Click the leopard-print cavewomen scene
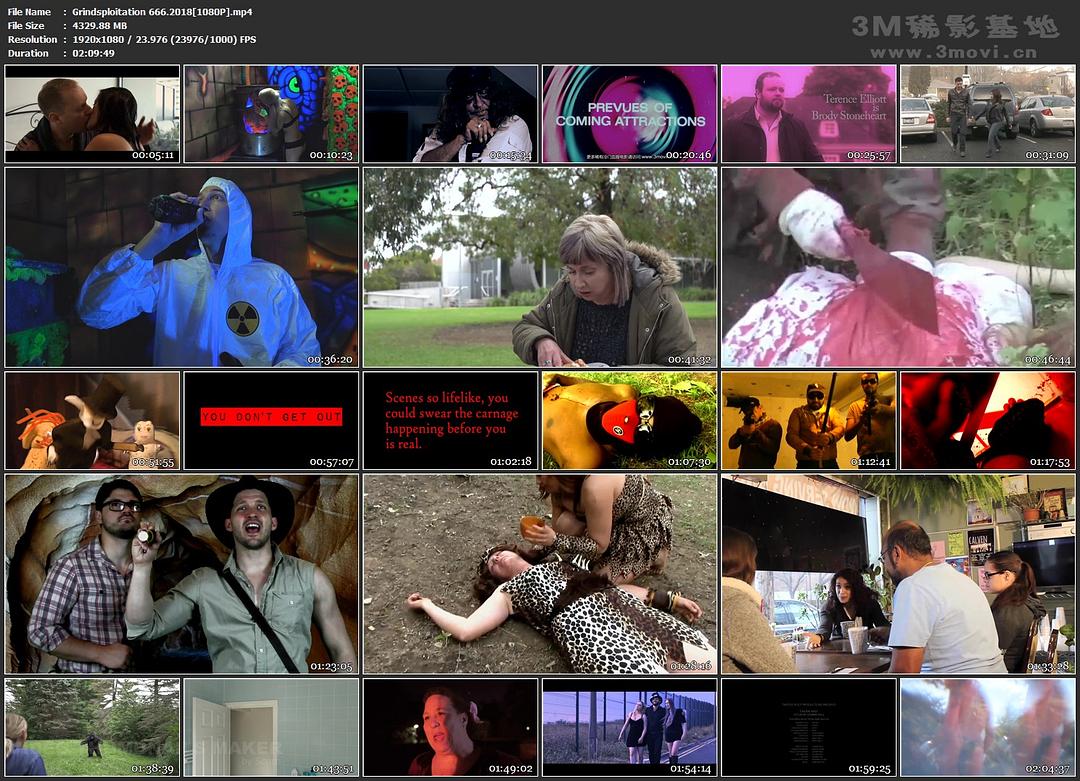 [540, 574]
